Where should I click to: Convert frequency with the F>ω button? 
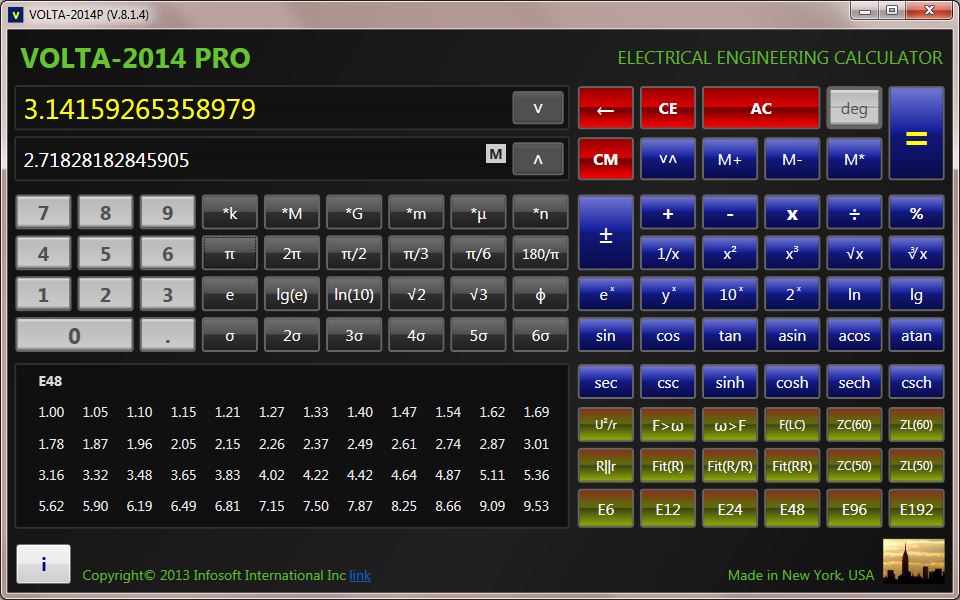(x=668, y=424)
